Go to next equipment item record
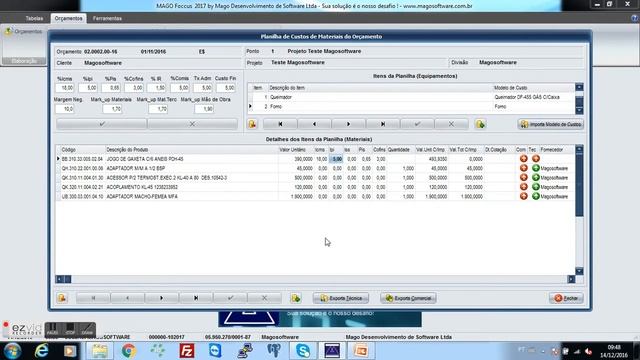 [x=349, y=124]
